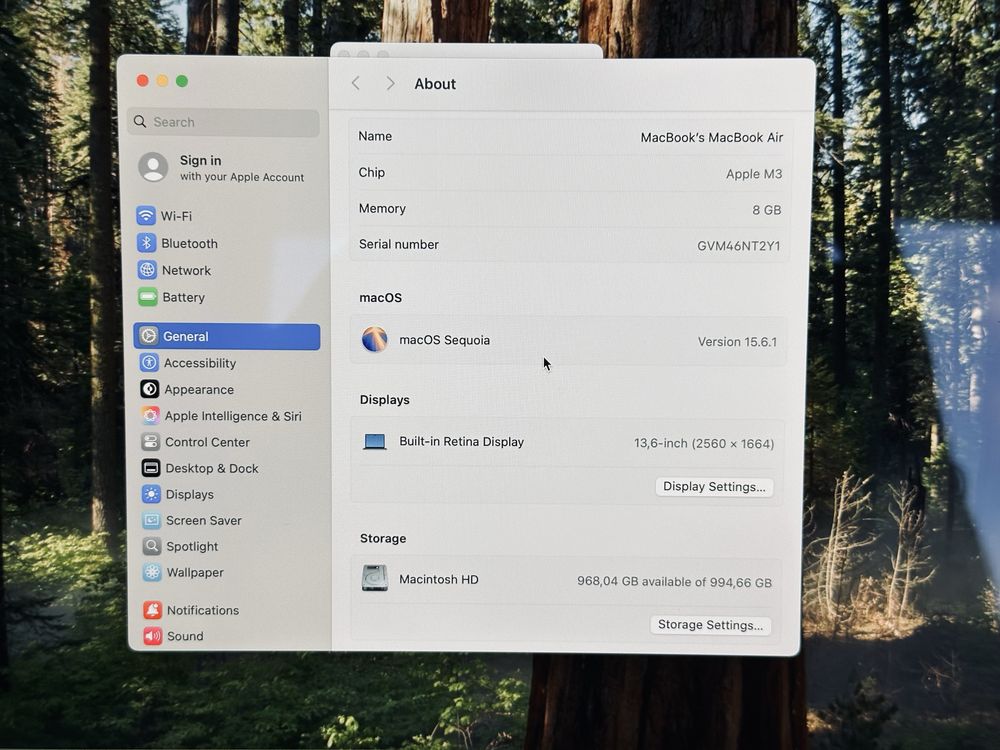Screen dimensions: 1000x750
Task: Select the macOS Sequoia row label
Action: coord(445,340)
